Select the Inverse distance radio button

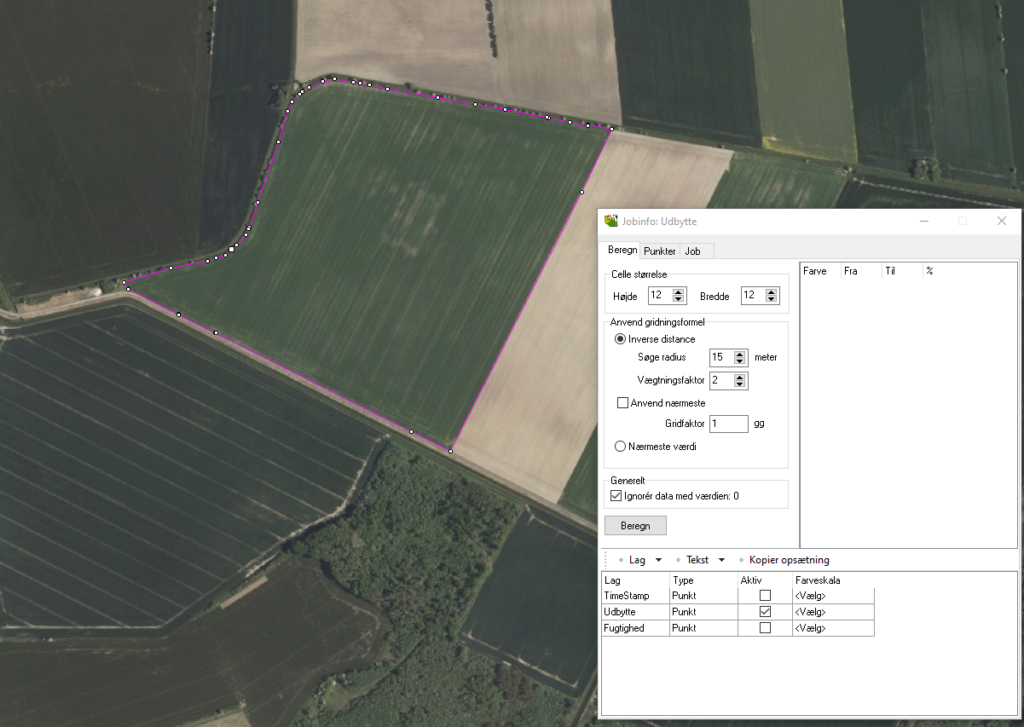click(x=620, y=339)
